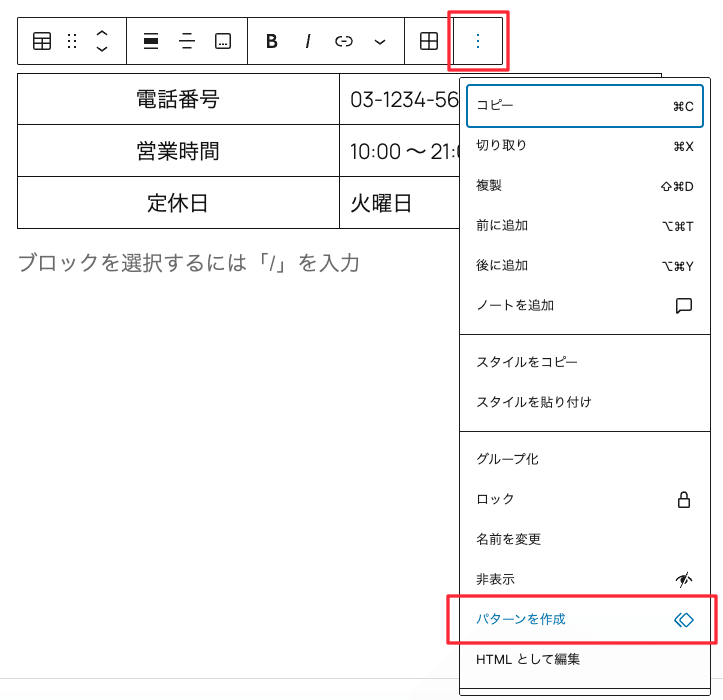Image resolution: width=723 pixels, height=700 pixels.
Task: Select コピー in the options menu
Action: click(x=585, y=106)
